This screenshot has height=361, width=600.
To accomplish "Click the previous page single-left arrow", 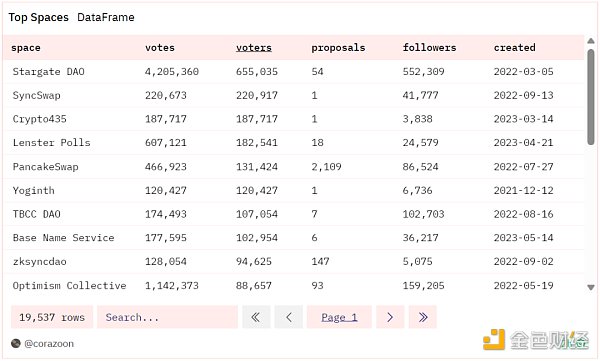I will tap(289, 317).
